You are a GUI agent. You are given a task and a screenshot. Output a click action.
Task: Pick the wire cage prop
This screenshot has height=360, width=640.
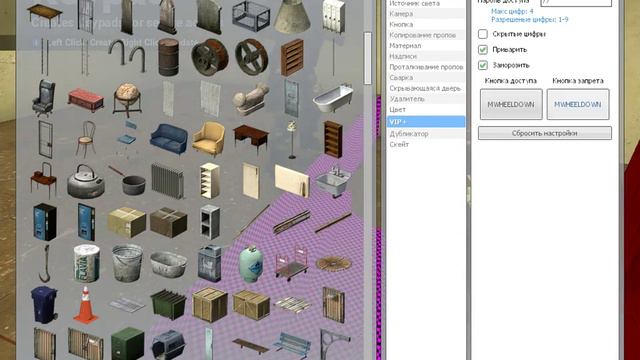click(251, 17)
